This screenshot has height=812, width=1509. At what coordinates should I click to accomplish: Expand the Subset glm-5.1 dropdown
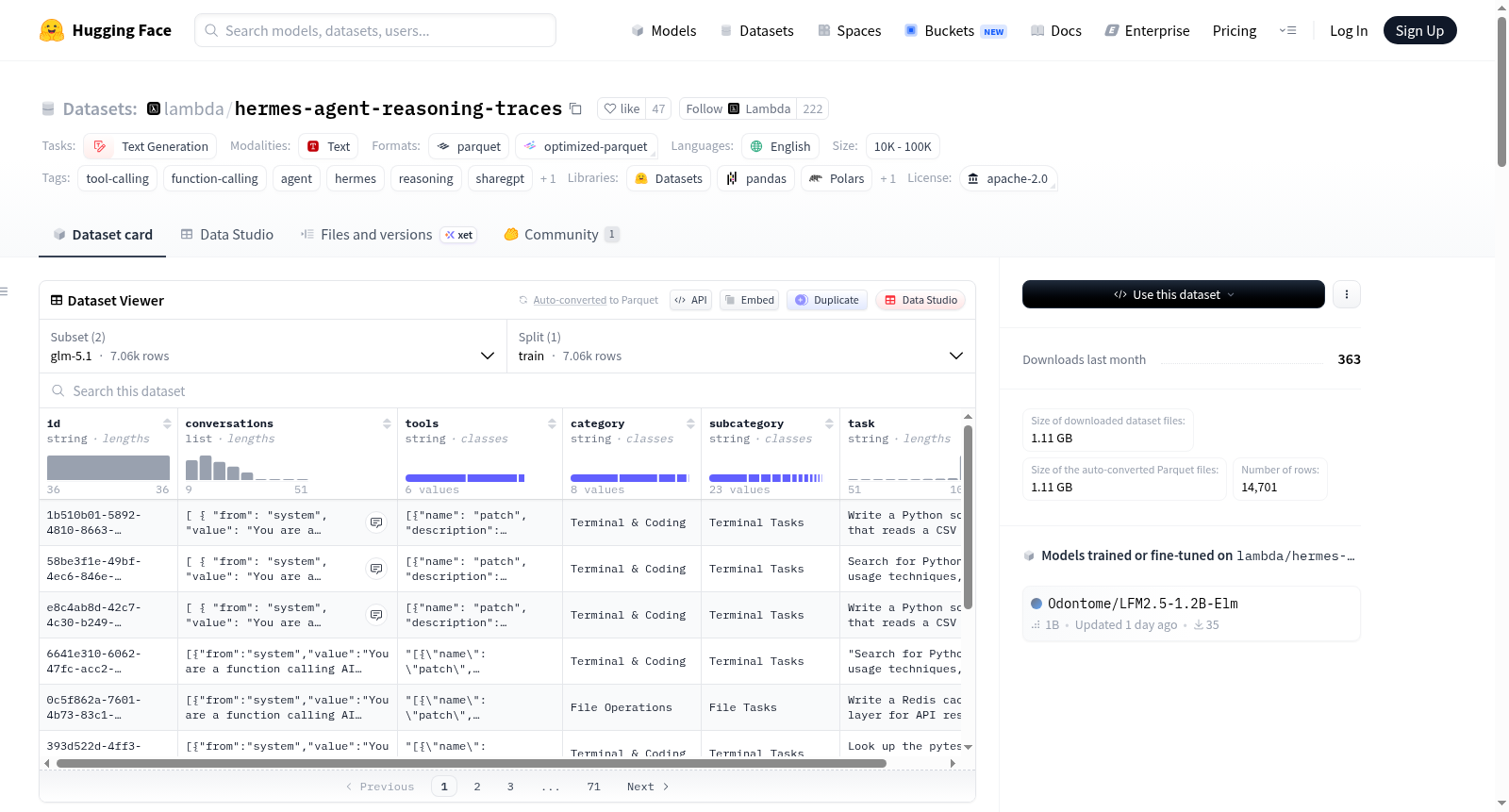click(x=274, y=346)
